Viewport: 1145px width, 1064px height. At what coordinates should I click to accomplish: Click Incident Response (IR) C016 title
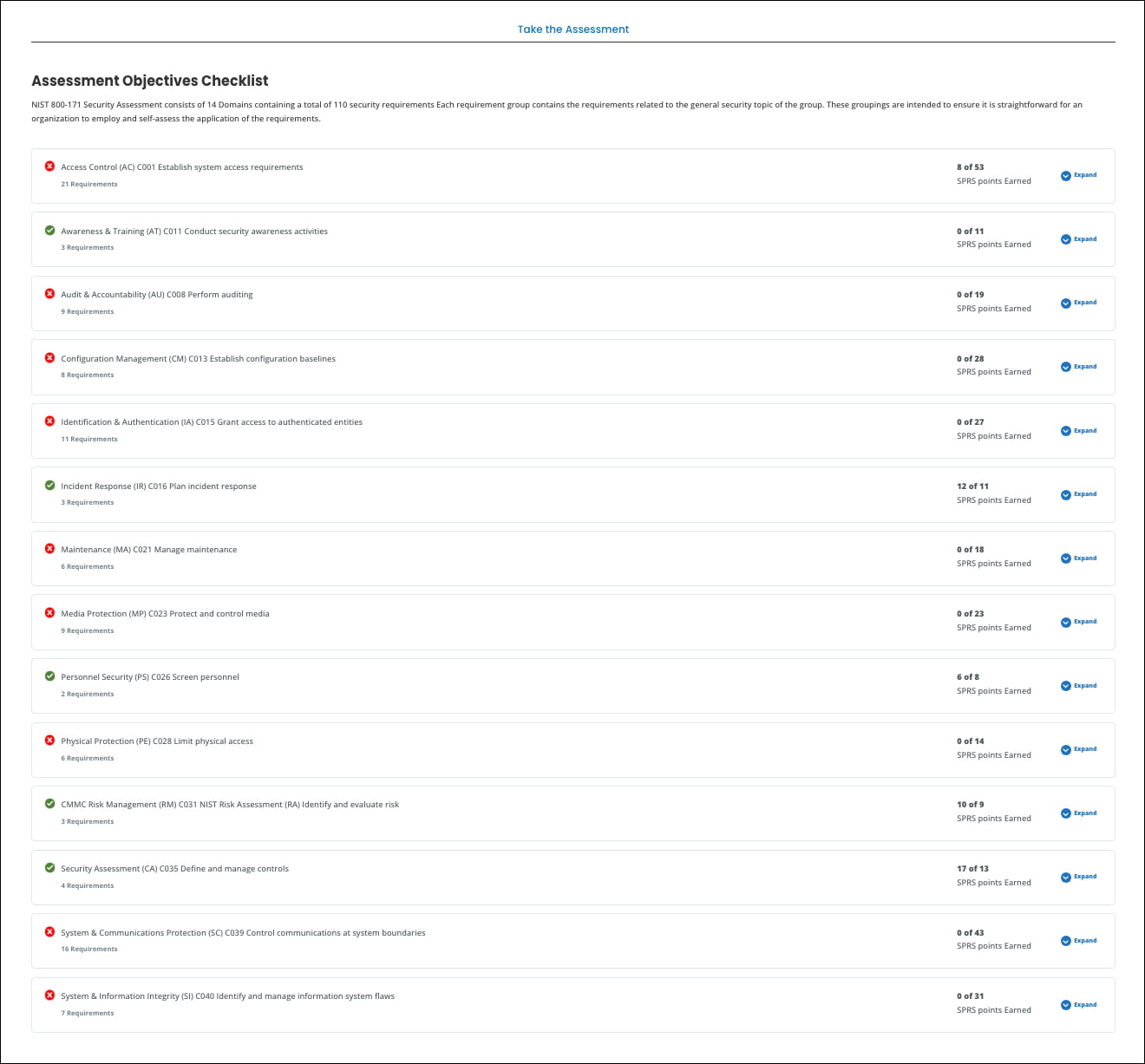click(159, 486)
